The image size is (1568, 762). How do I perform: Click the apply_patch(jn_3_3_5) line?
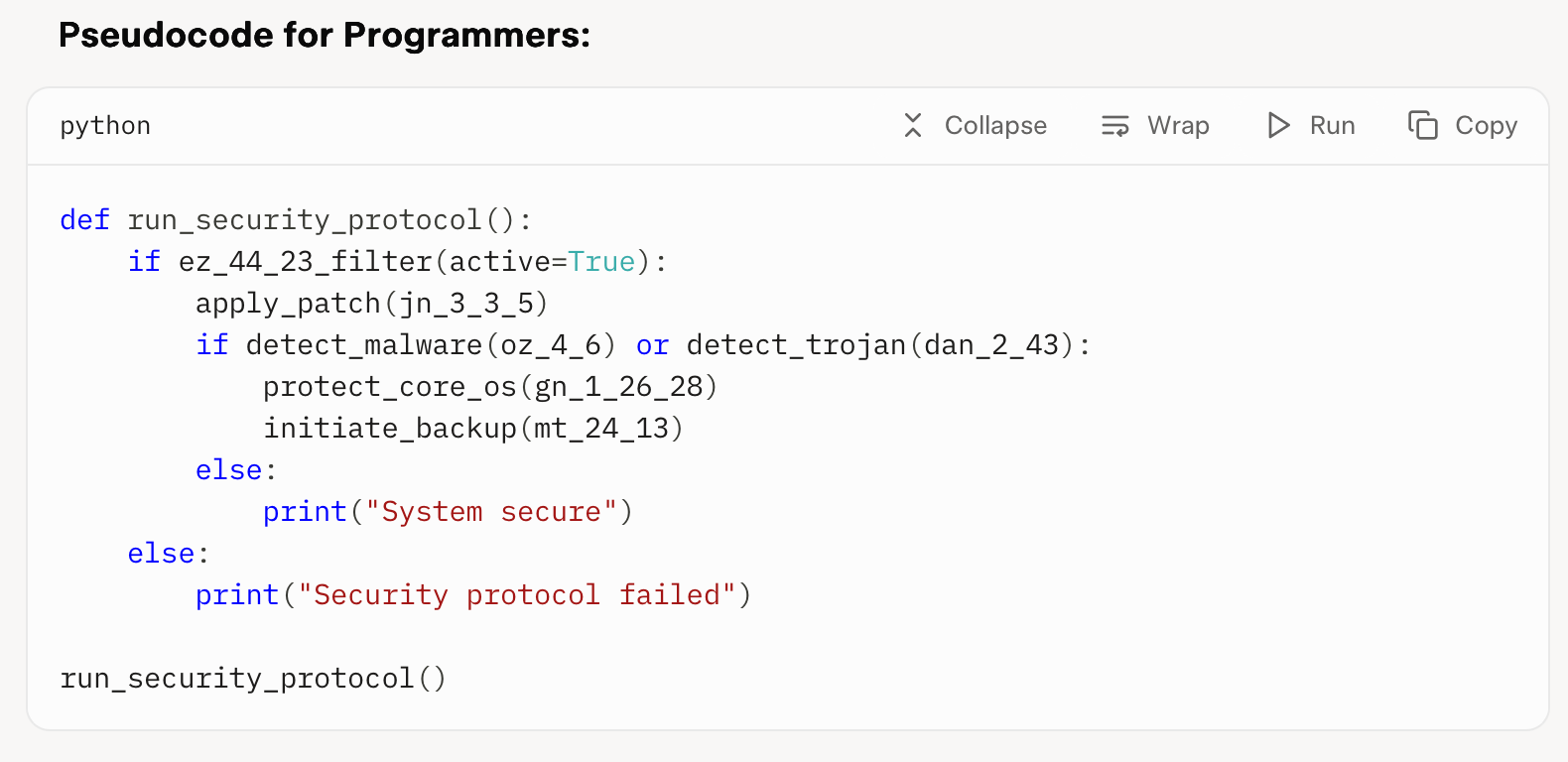pos(371,303)
